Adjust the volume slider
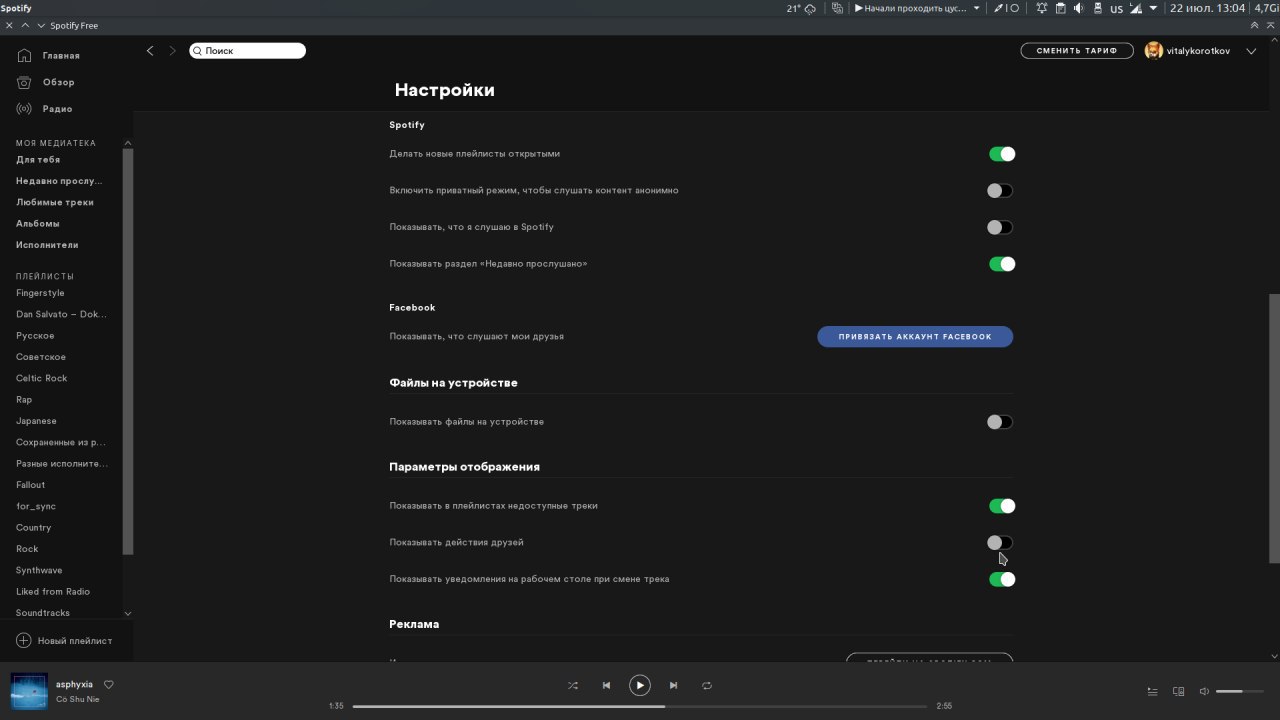The image size is (1280, 720). click(x=1241, y=691)
